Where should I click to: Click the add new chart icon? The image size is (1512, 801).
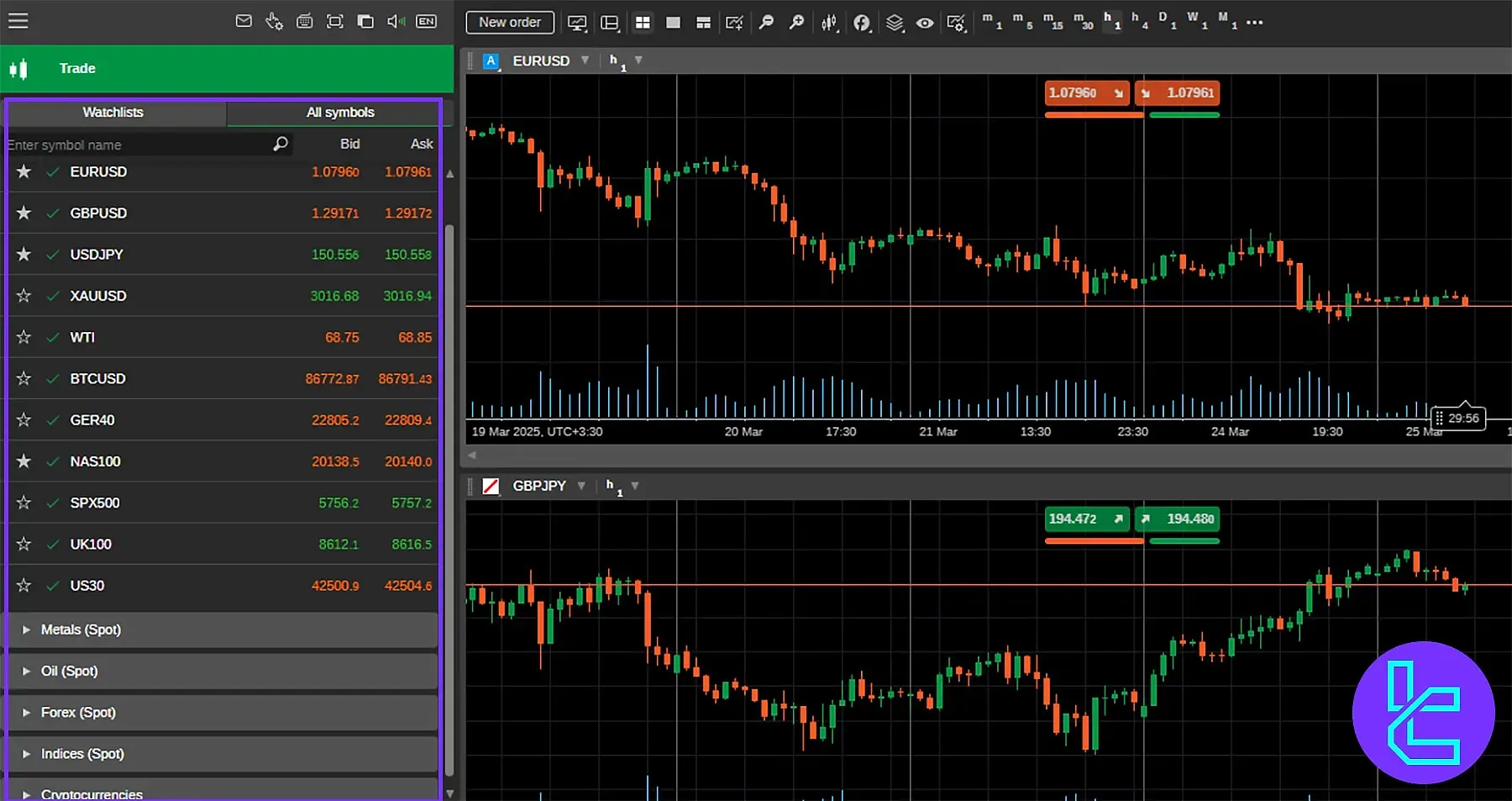coord(734,23)
